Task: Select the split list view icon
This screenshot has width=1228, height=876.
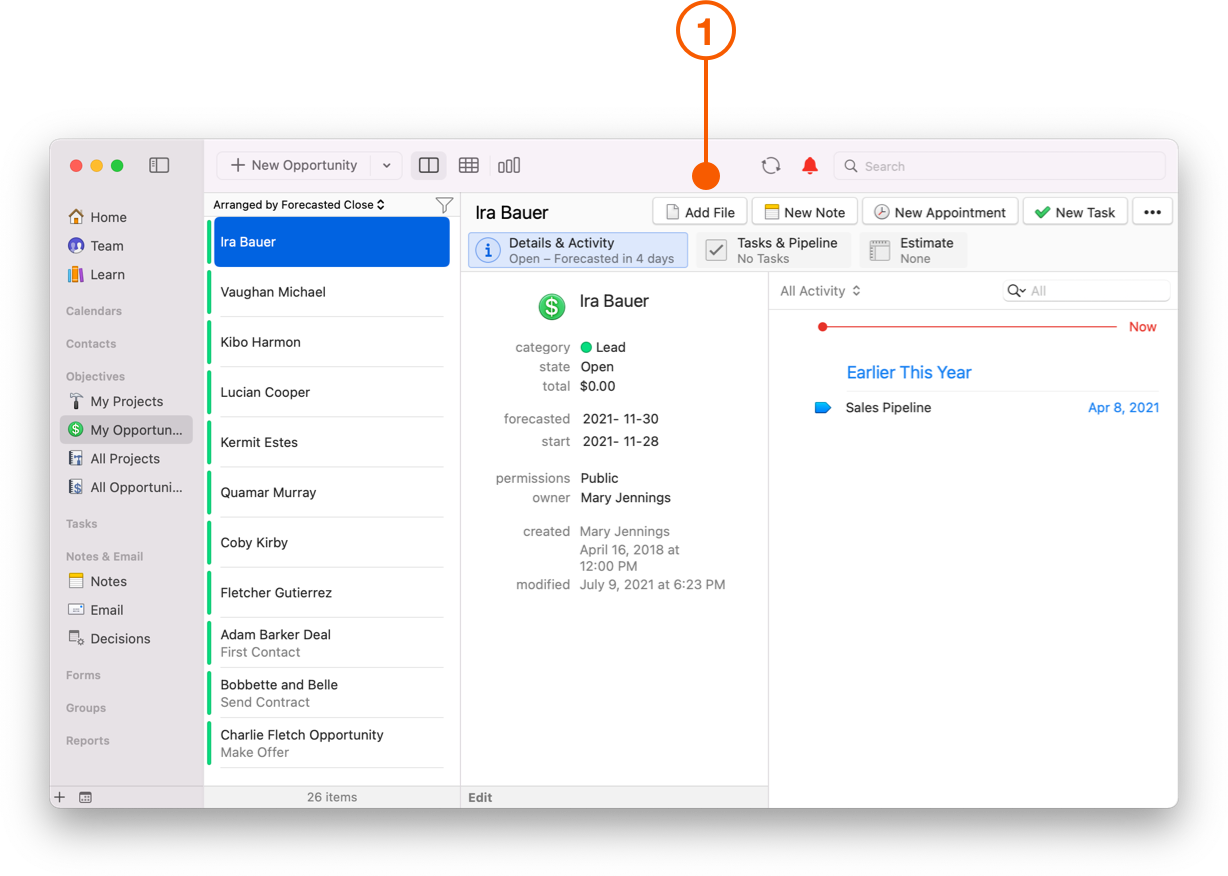Action: (x=429, y=166)
